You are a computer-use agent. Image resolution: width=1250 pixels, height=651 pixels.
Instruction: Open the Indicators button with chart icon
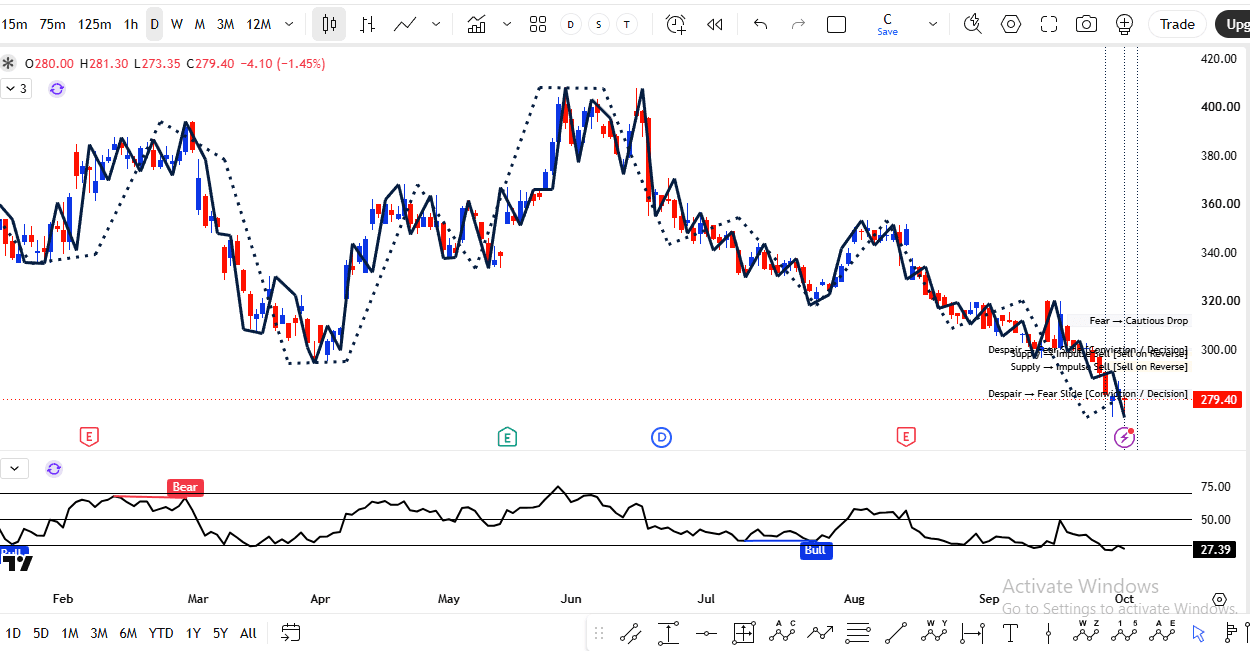[477, 24]
